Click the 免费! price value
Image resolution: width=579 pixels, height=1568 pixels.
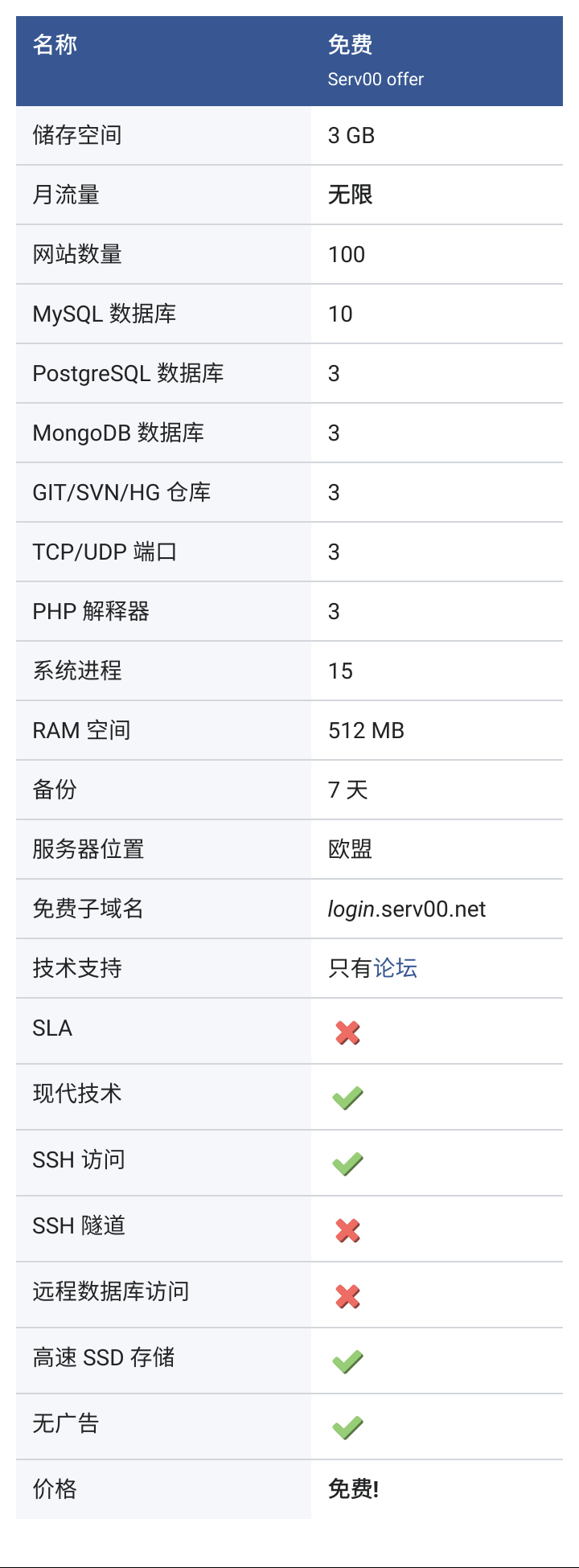coord(353,1489)
